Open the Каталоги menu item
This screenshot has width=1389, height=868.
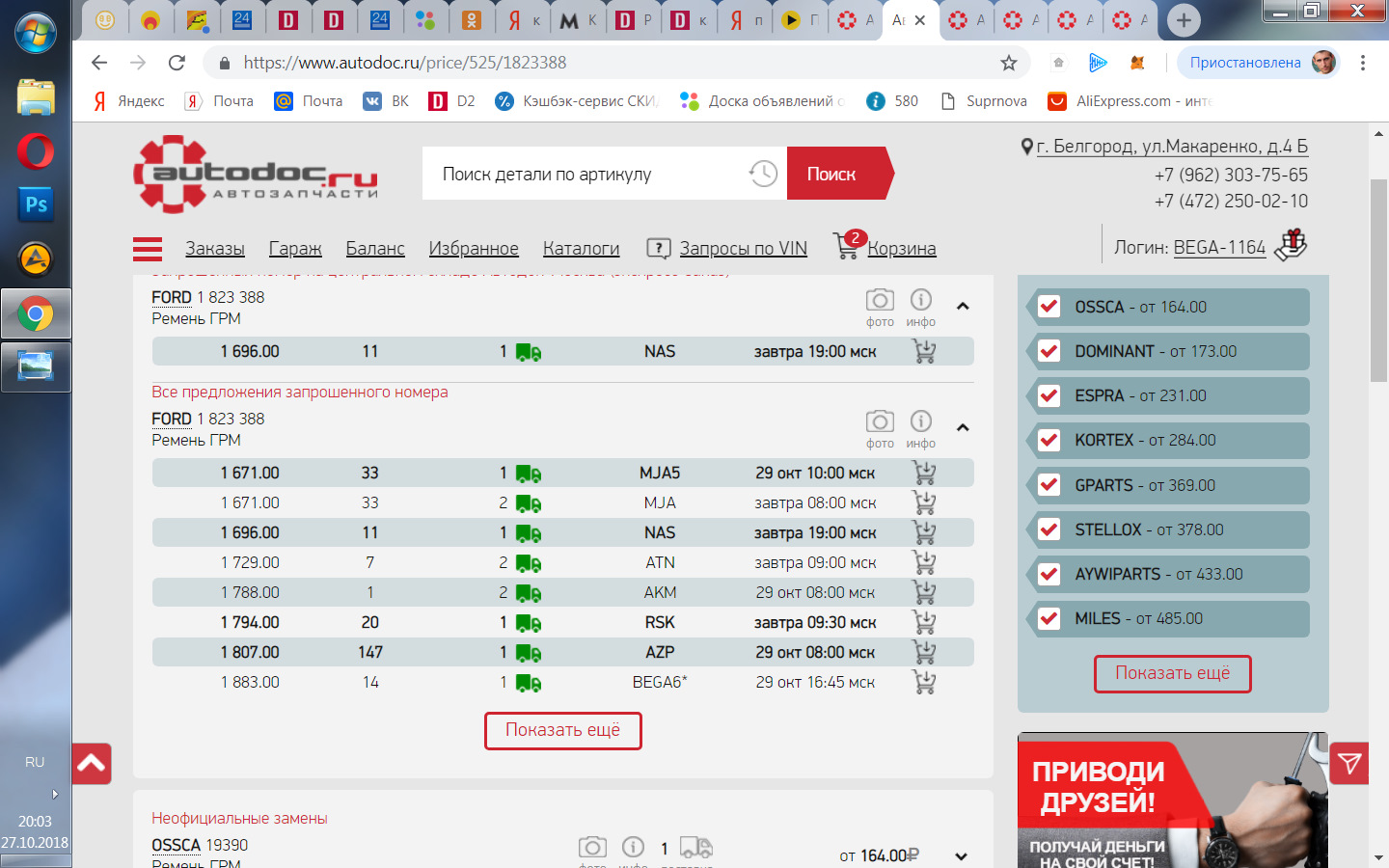581,249
